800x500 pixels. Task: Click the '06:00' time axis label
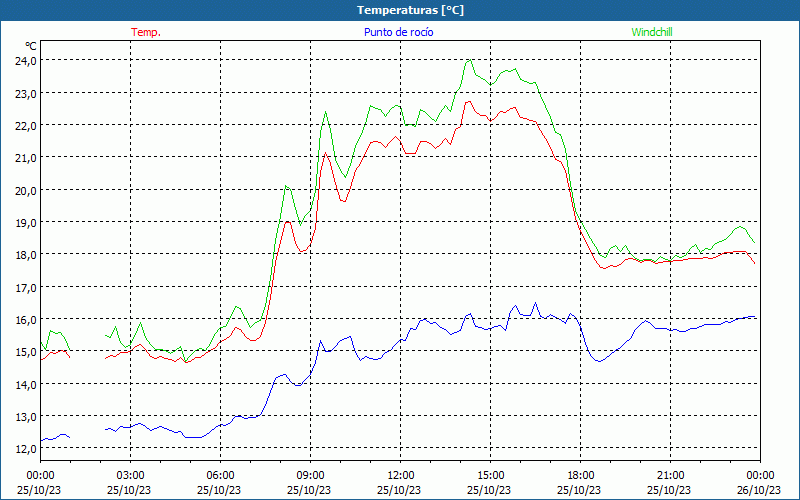[x=220, y=476]
